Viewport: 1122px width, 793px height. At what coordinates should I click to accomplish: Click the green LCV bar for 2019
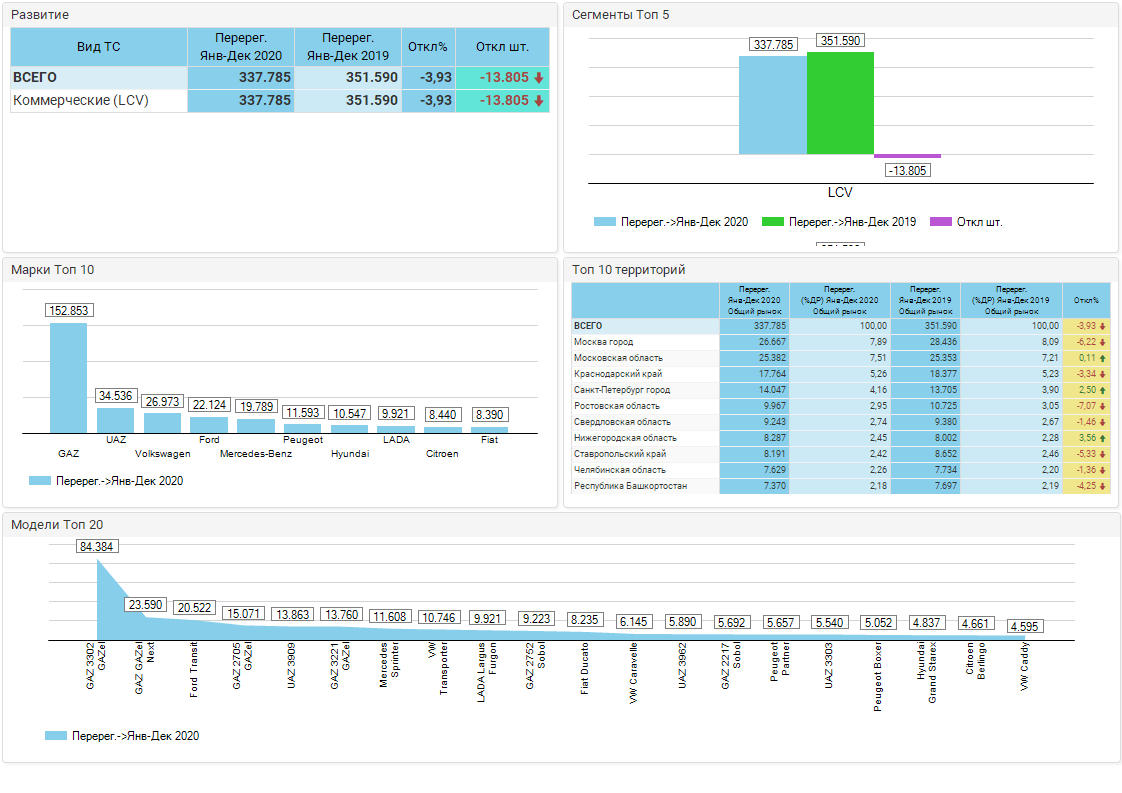tap(840, 104)
